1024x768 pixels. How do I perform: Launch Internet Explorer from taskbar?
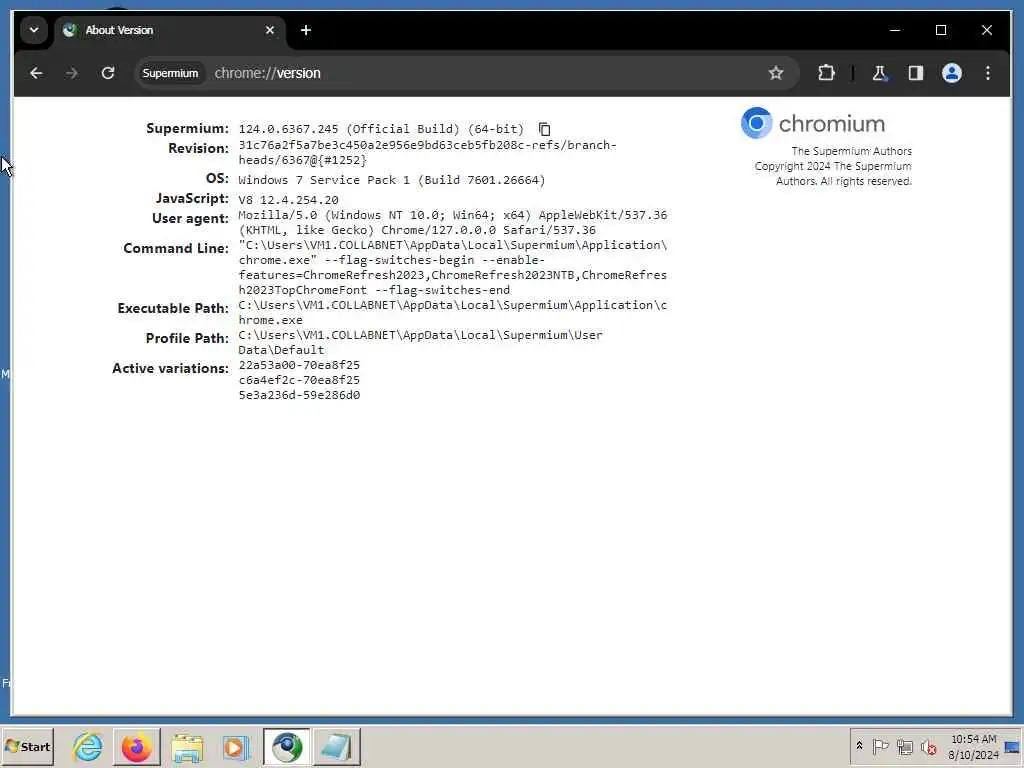[x=88, y=746]
